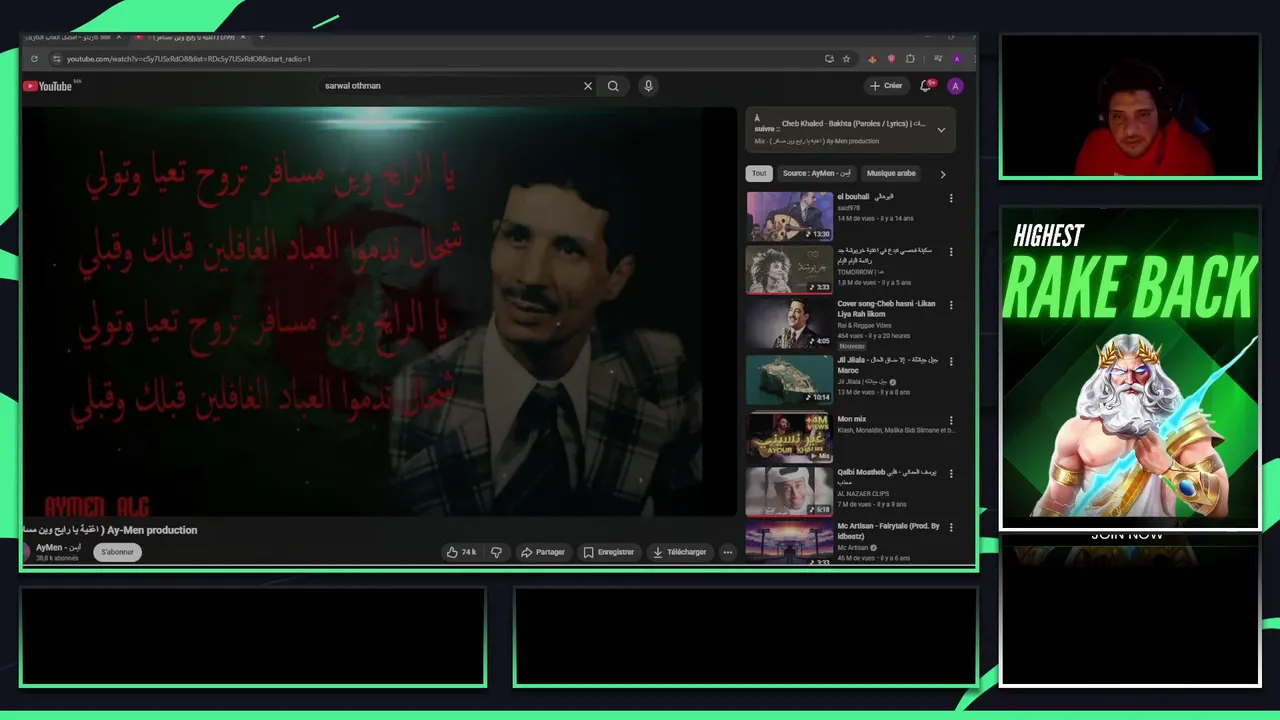1280x720 pixels.
Task: Like the video with 74 k button
Action: (x=461, y=552)
